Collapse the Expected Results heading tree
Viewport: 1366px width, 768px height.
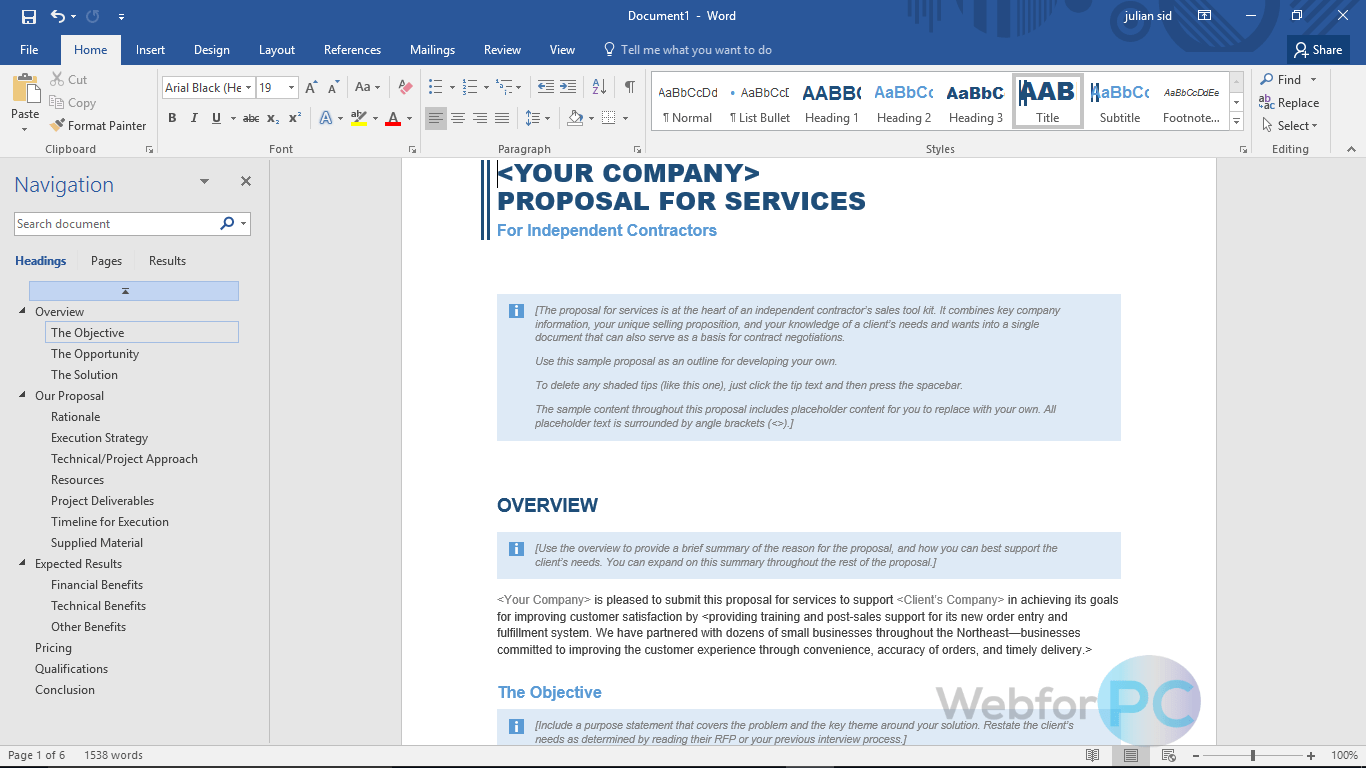22,563
